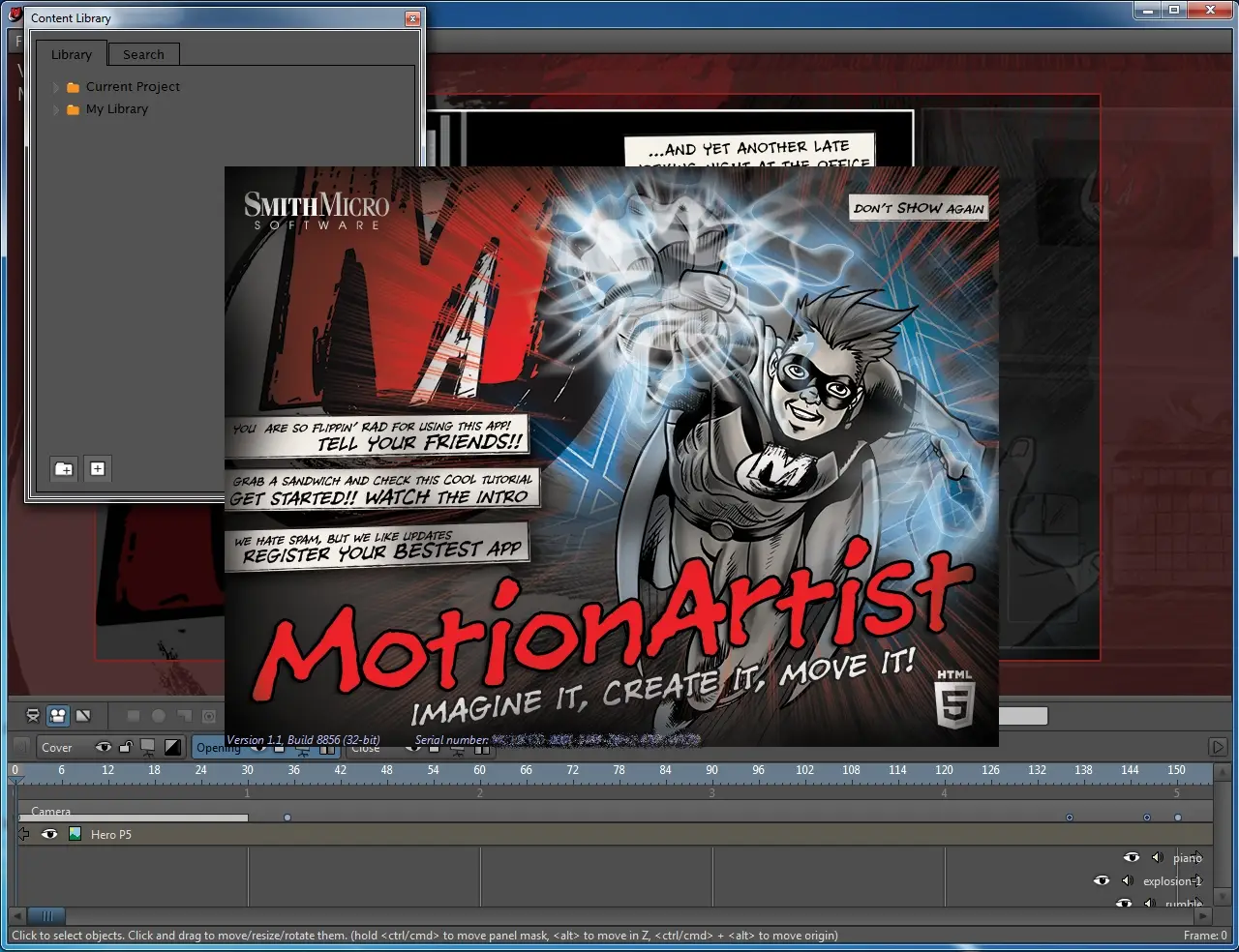This screenshot has height=952, width=1239.
Task: Expand the My Library folder
Action: click(56, 109)
